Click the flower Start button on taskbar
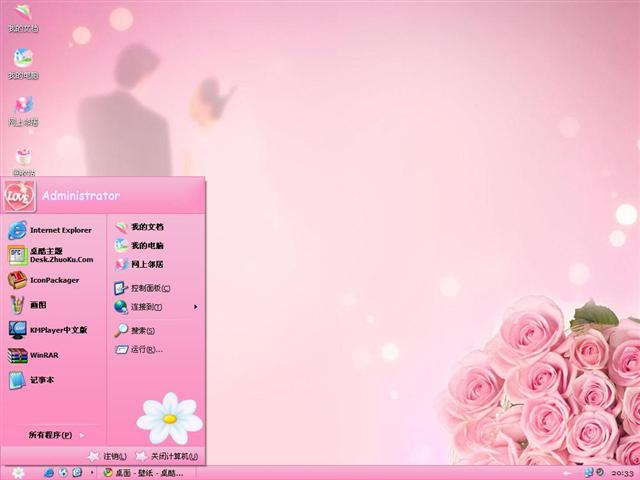 point(18,473)
